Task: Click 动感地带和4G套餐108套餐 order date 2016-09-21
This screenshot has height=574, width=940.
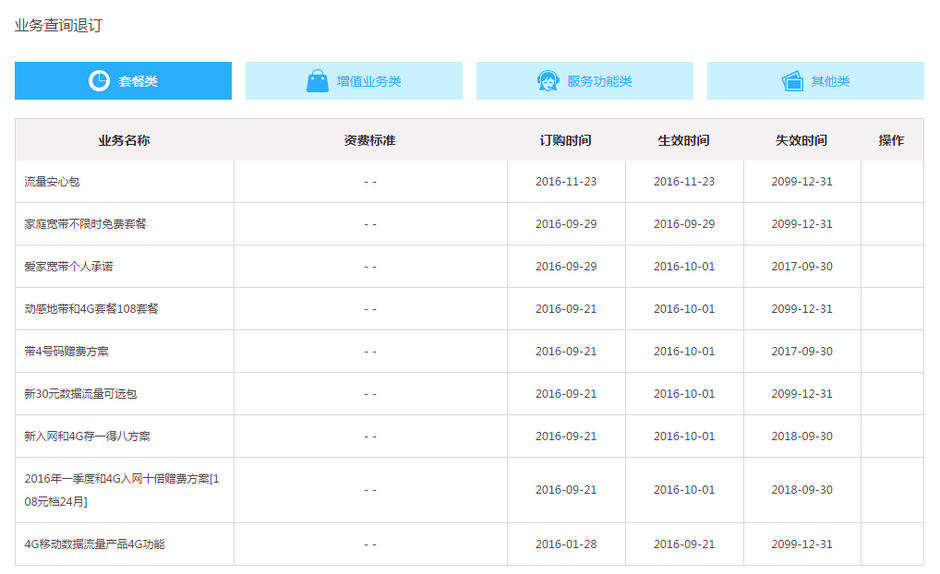Action: point(566,309)
